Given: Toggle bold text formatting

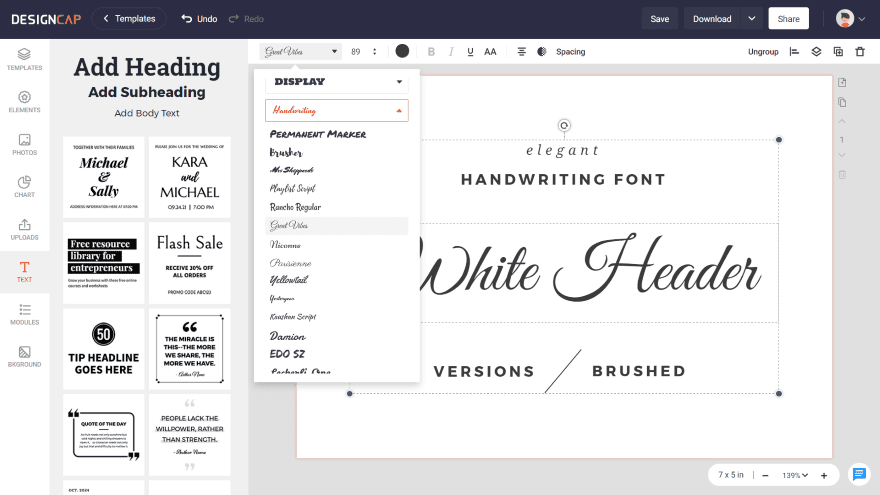Looking at the screenshot, I should coord(431,51).
